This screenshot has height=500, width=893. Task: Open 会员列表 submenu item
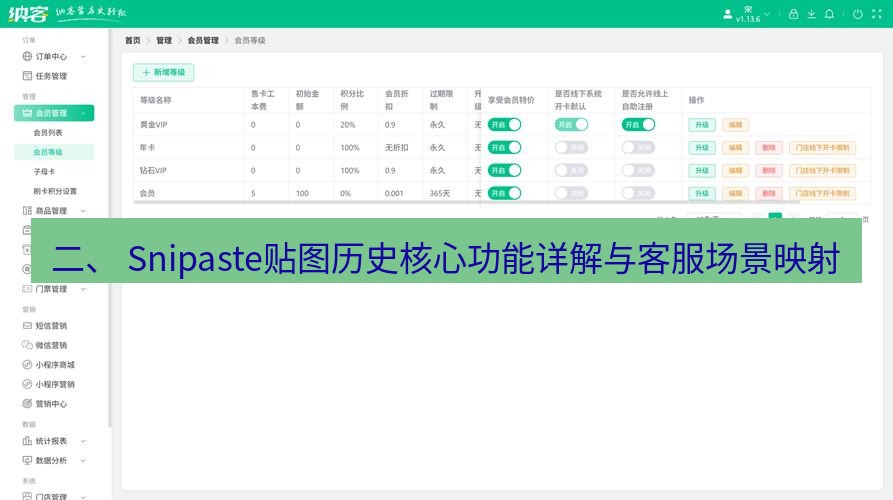pos(48,133)
